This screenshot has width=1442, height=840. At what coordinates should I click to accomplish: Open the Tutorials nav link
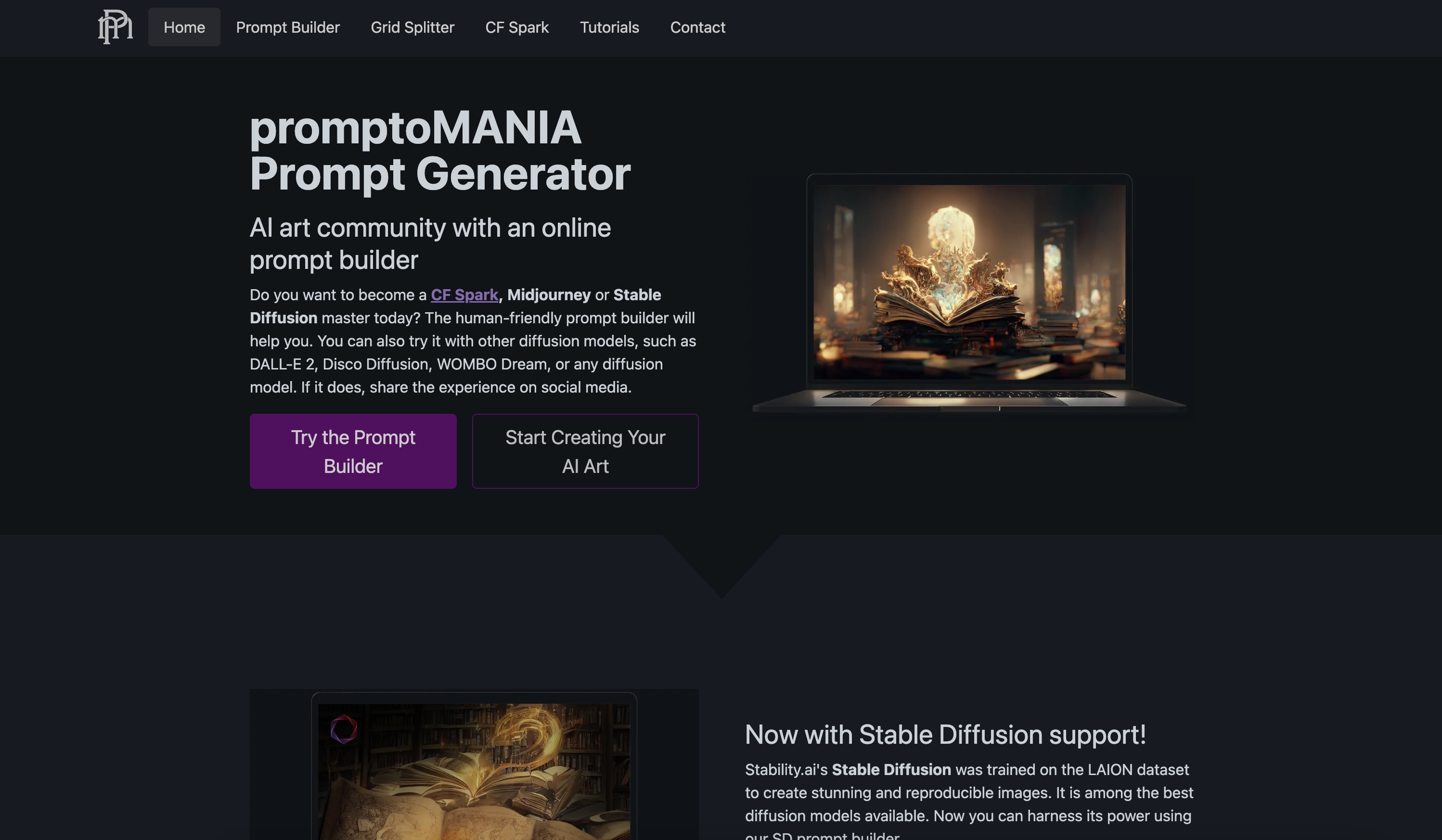(609, 27)
